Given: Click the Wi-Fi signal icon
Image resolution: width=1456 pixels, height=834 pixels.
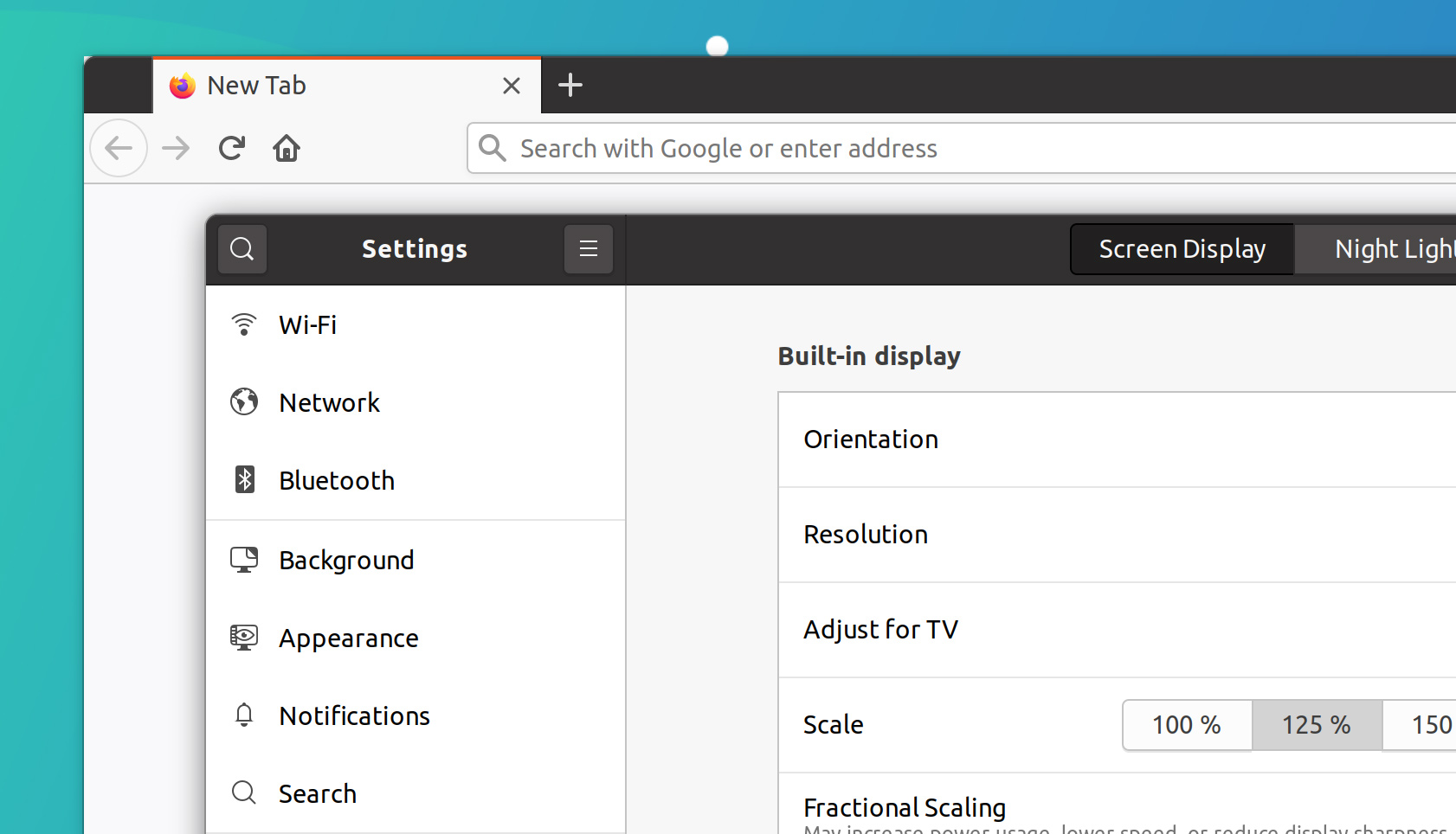Looking at the screenshot, I should (244, 324).
